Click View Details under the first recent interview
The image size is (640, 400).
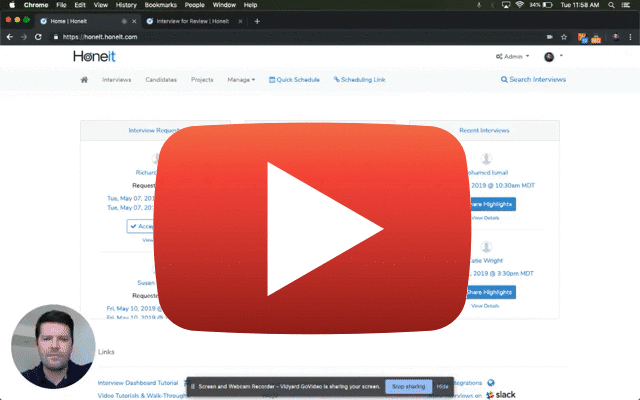(x=485, y=218)
